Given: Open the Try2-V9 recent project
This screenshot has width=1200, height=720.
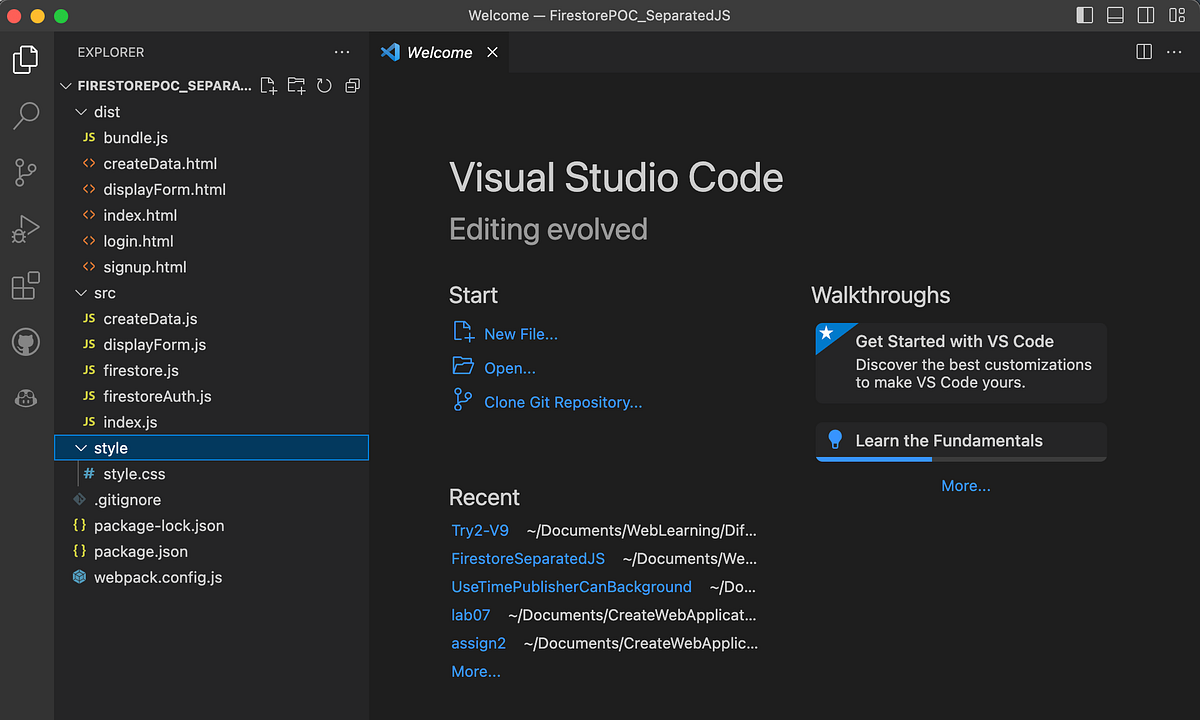Looking at the screenshot, I should click(x=479, y=530).
